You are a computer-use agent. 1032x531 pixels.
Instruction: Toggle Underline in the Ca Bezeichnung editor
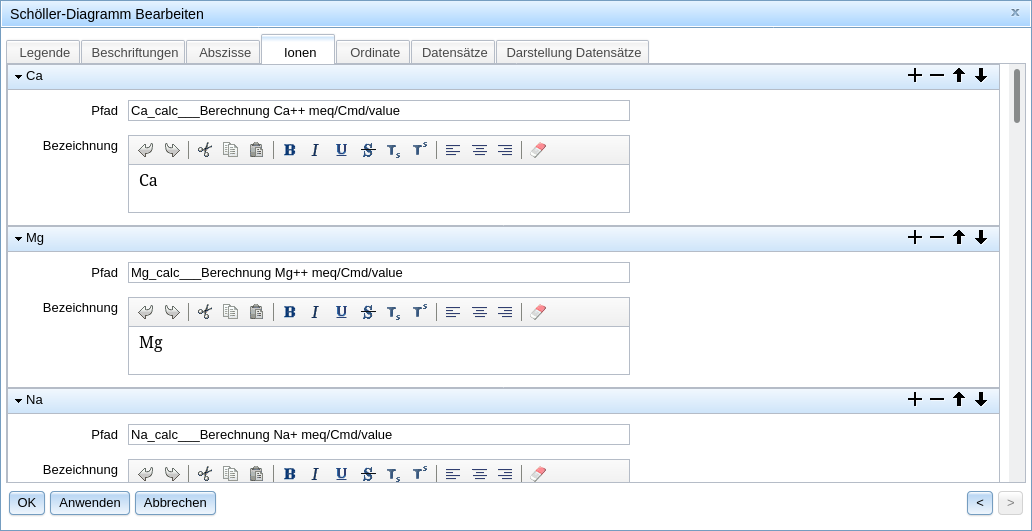(341, 150)
